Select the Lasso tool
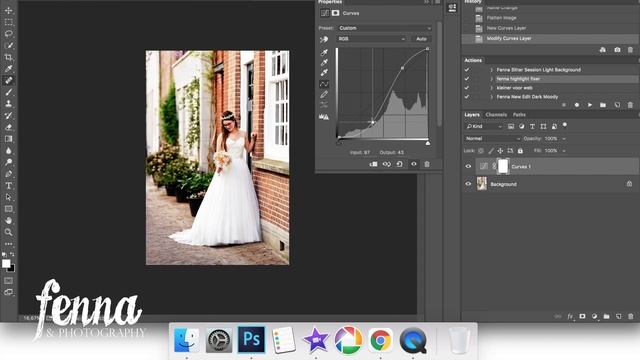Image resolution: width=640 pixels, height=360 pixels. coord(9,33)
